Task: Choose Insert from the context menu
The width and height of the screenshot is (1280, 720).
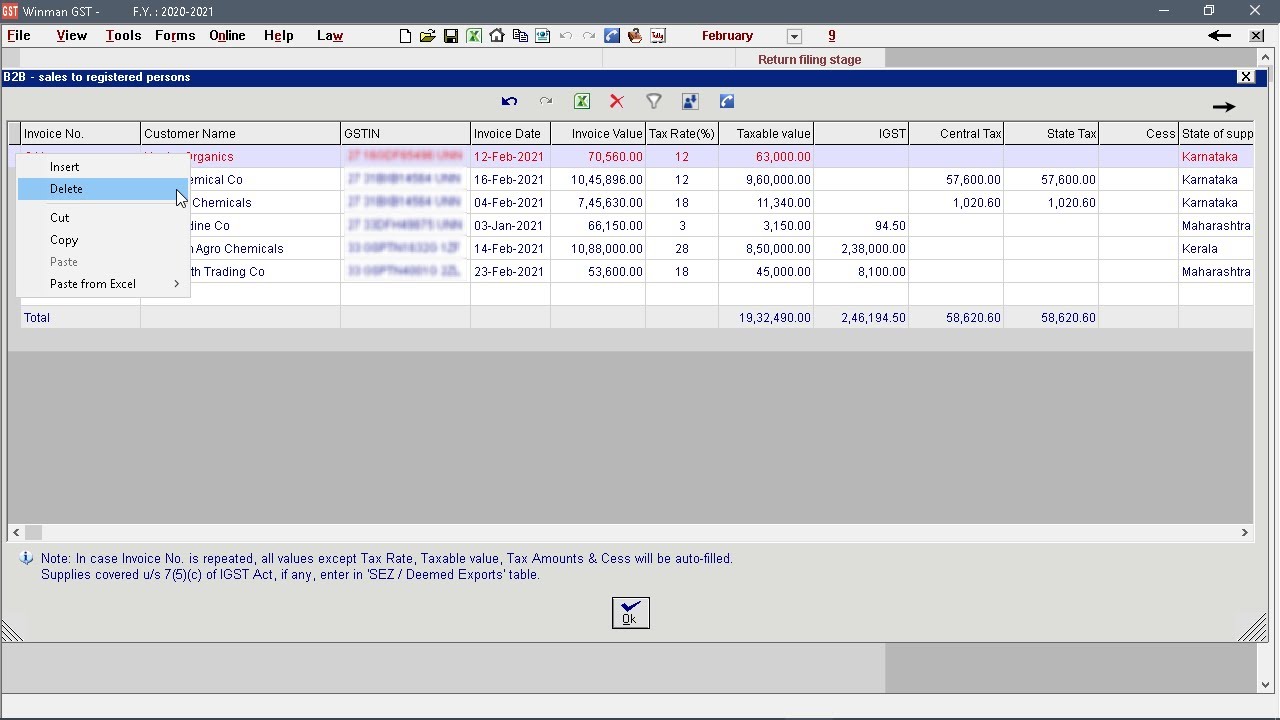Action: tap(103, 167)
